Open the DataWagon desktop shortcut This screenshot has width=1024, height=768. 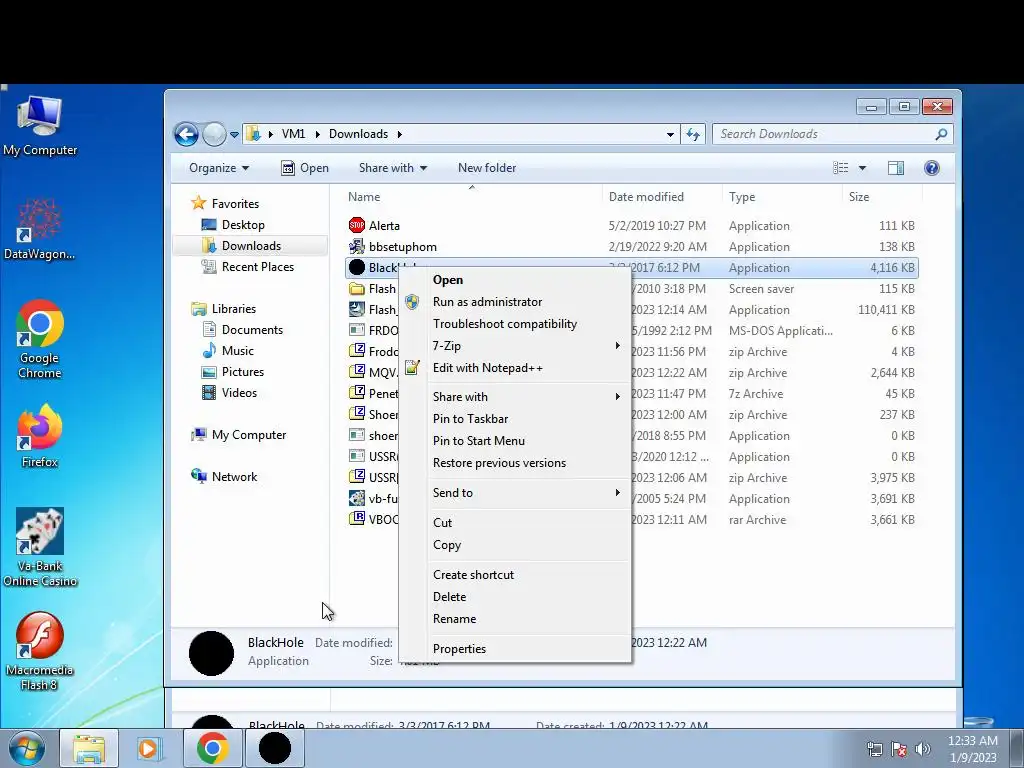coord(39,229)
